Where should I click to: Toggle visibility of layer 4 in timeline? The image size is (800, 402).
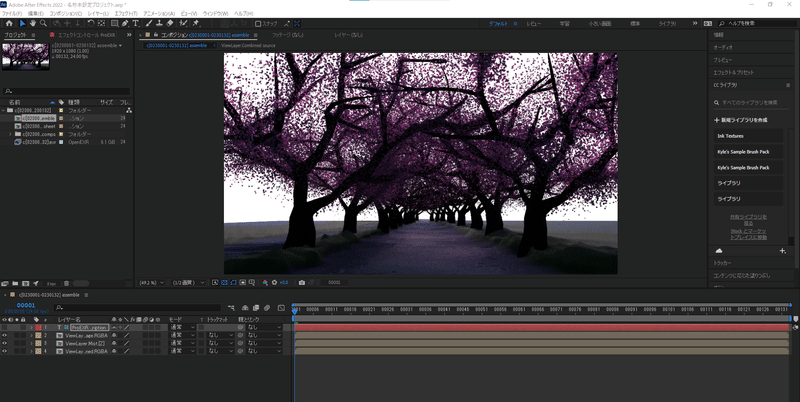click(5, 351)
